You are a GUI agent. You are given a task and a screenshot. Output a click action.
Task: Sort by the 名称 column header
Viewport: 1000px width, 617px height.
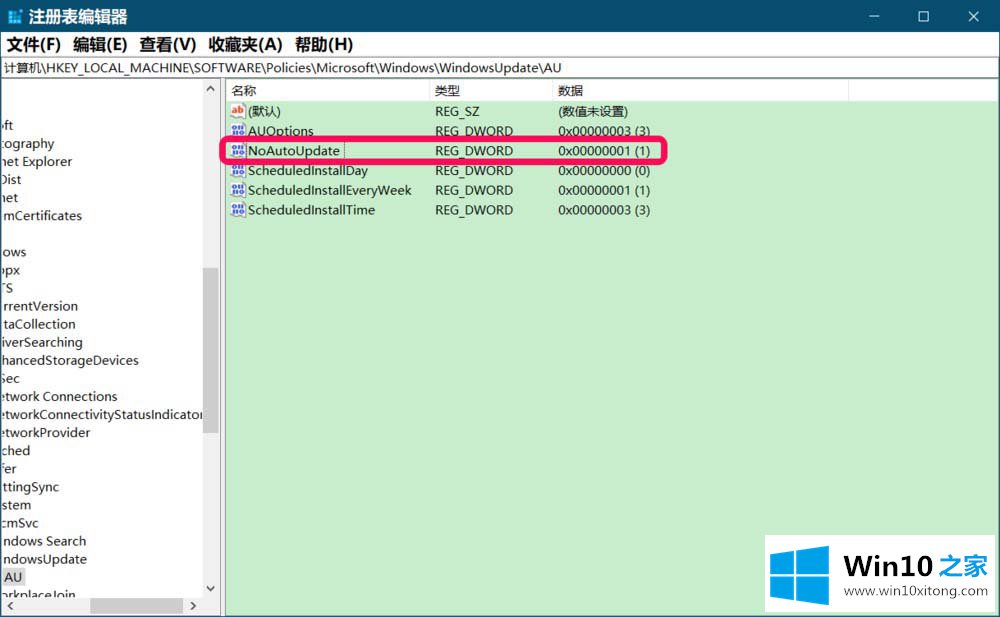coord(328,91)
